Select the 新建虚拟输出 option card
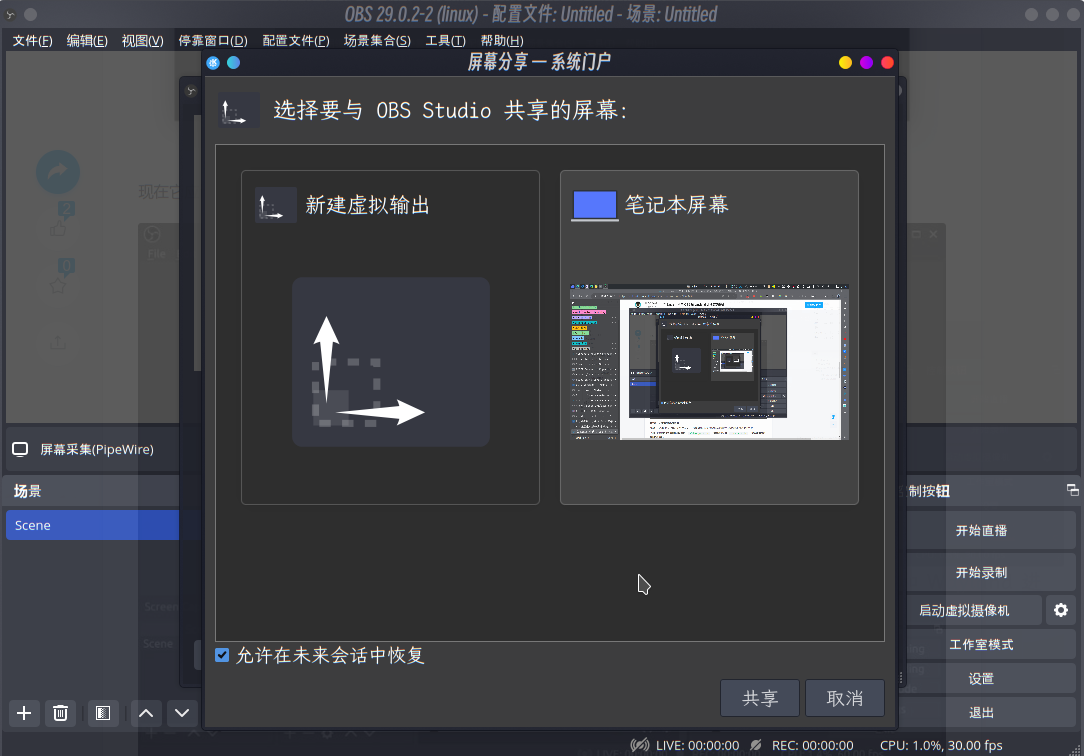Image resolution: width=1084 pixels, height=756 pixels. [390, 337]
